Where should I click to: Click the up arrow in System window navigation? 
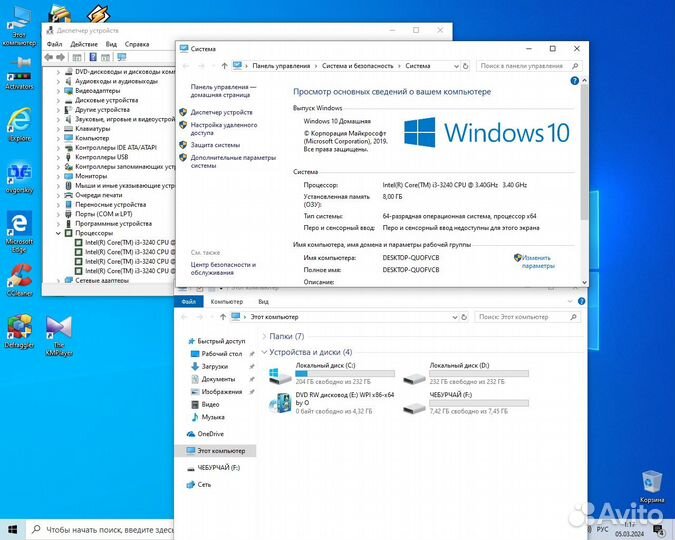click(x=224, y=66)
